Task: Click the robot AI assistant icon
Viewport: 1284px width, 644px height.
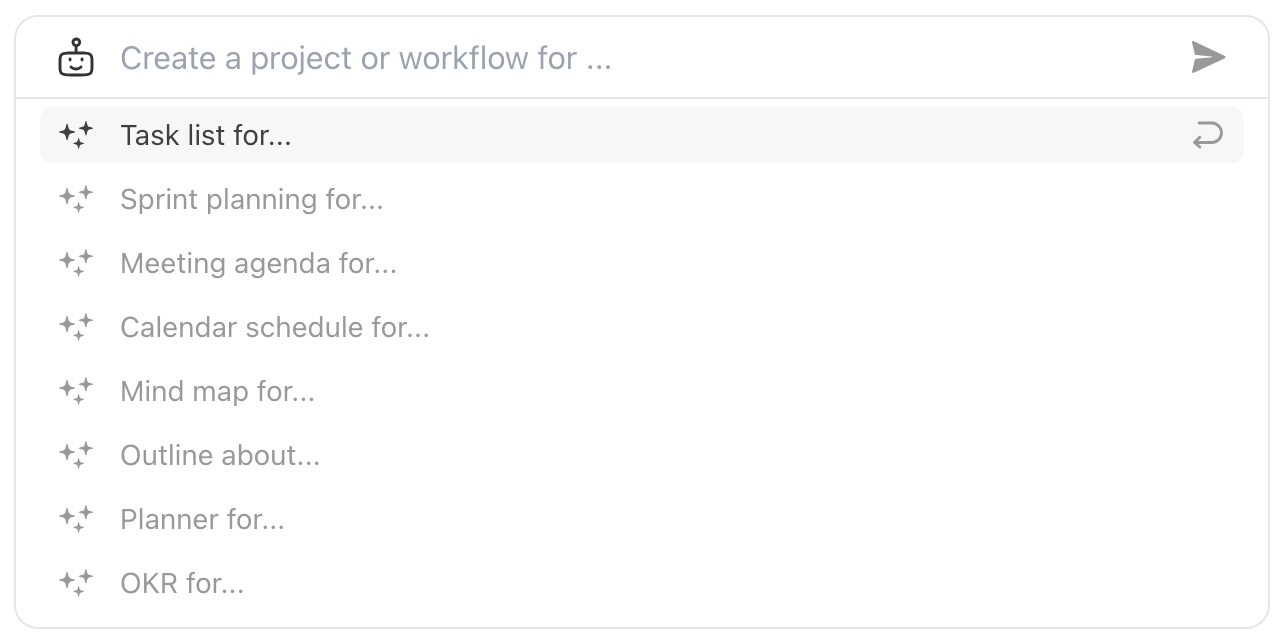Action: [76, 58]
